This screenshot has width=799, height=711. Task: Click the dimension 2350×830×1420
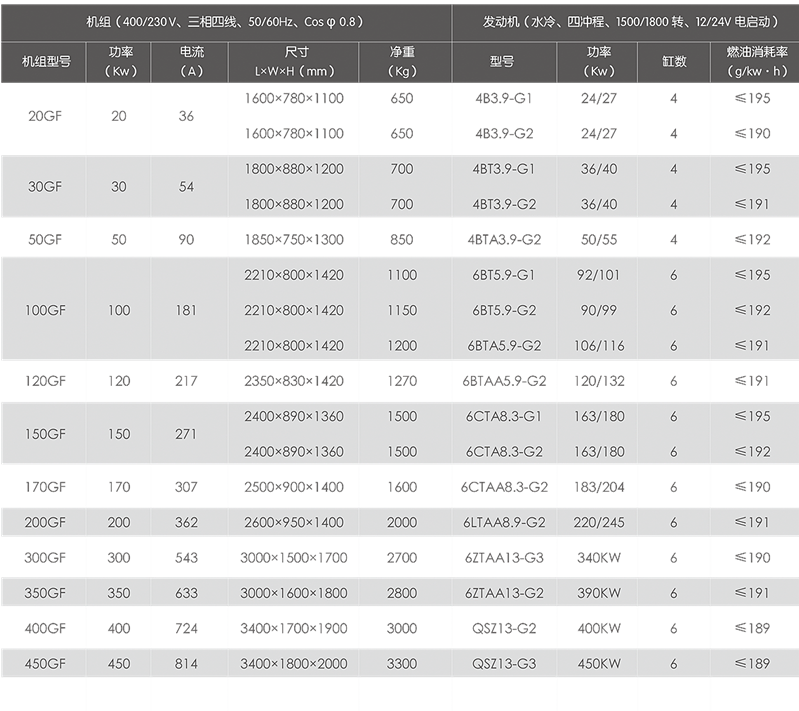click(294, 381)
